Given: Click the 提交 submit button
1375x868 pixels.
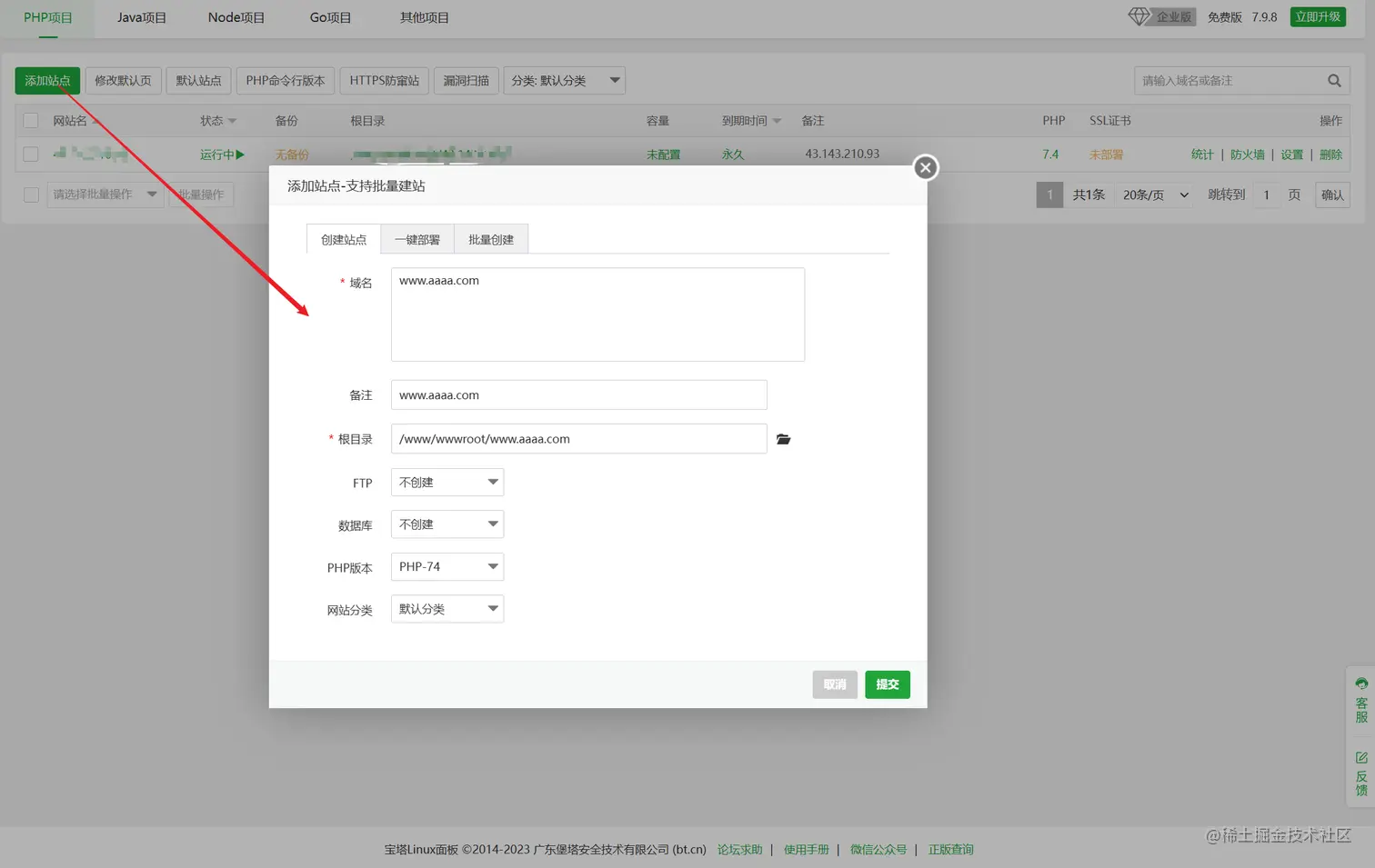Looking at the screenshot, I should (888, 684).
